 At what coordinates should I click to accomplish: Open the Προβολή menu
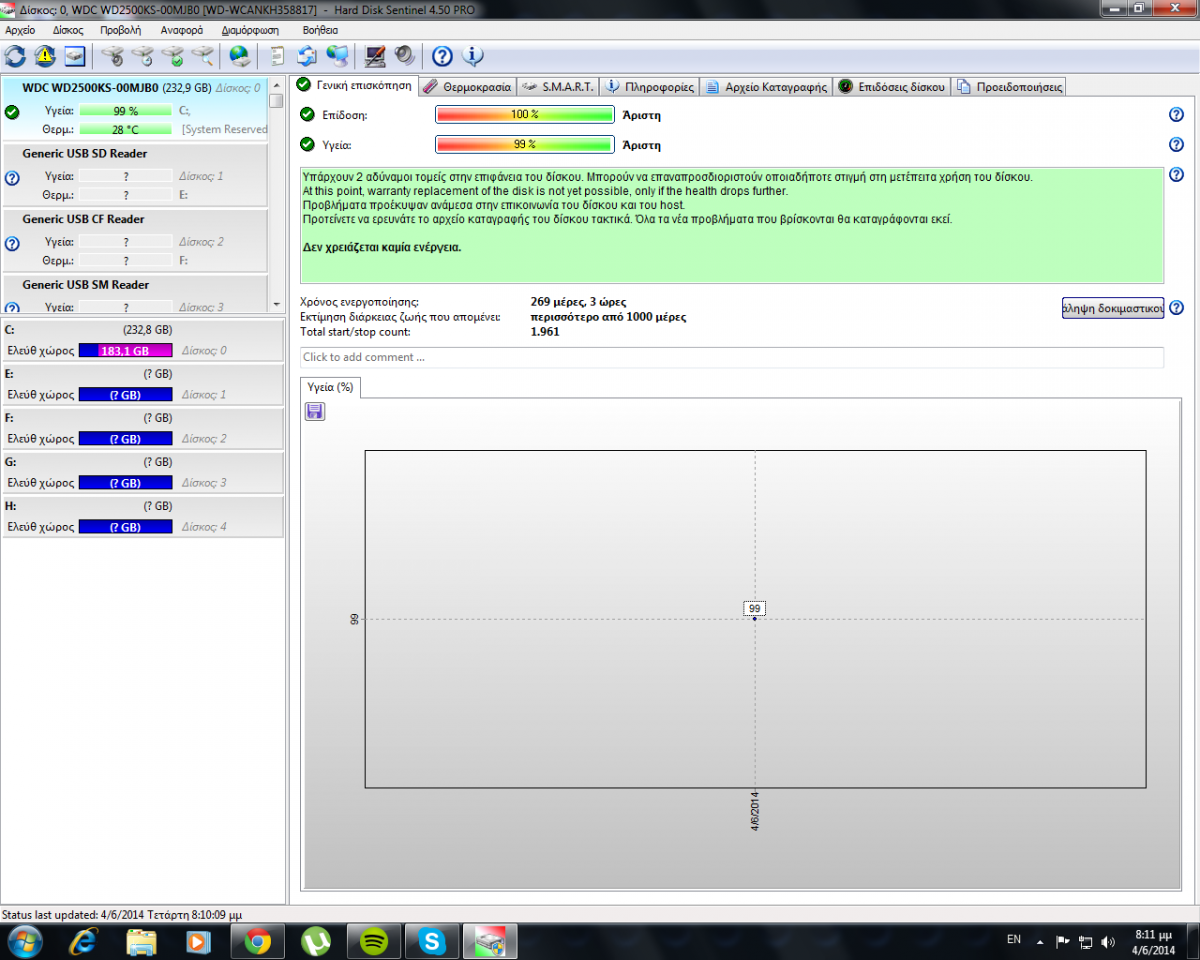121,31
